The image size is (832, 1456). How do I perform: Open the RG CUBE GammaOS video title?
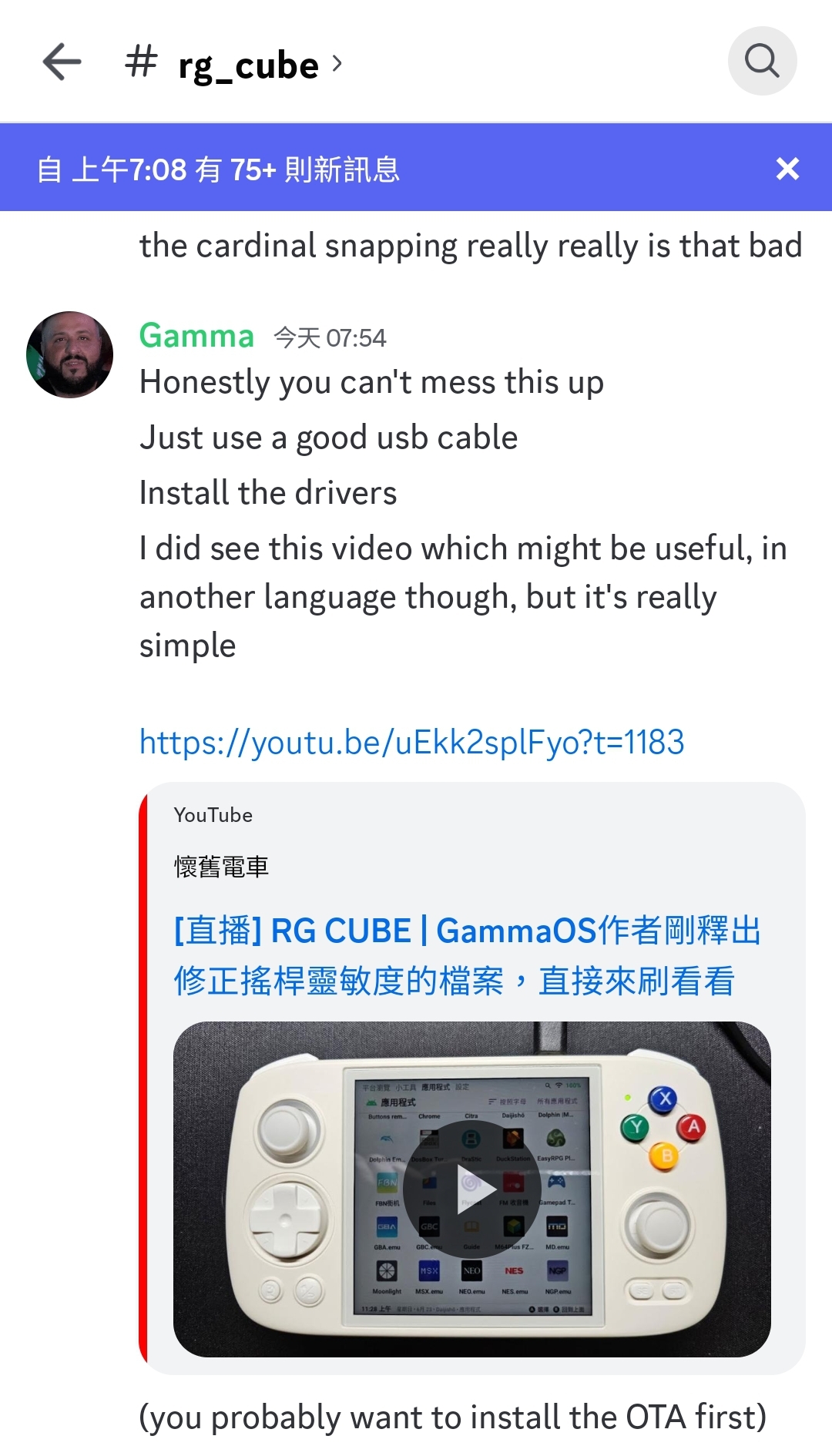point(467,955)
